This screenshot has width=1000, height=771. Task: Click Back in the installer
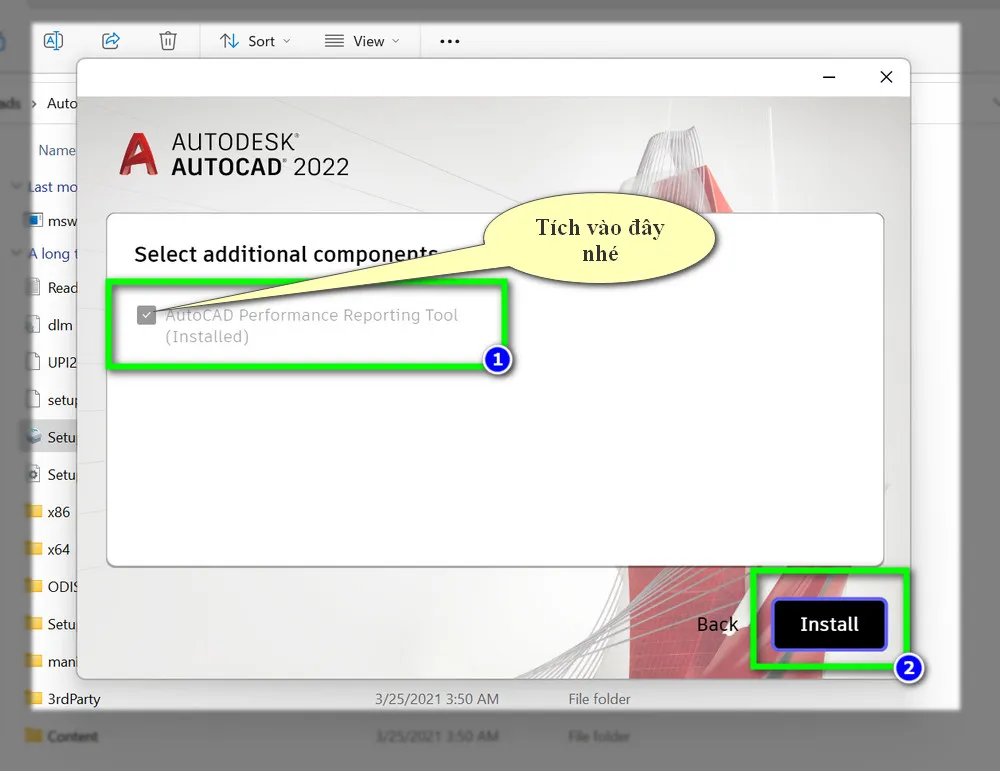coord(717,624)
